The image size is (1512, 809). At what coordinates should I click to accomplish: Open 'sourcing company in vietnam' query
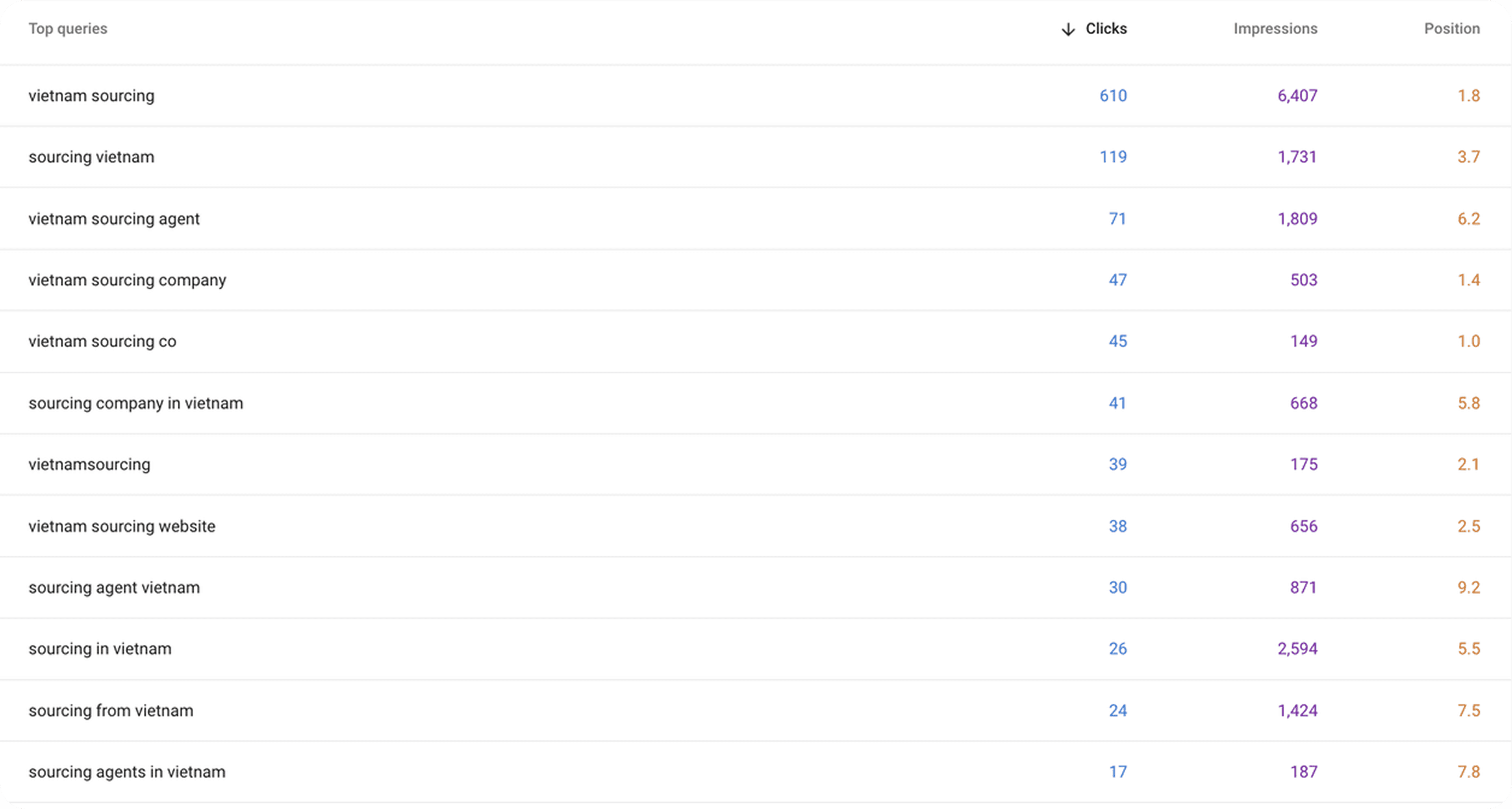point(135,403)
